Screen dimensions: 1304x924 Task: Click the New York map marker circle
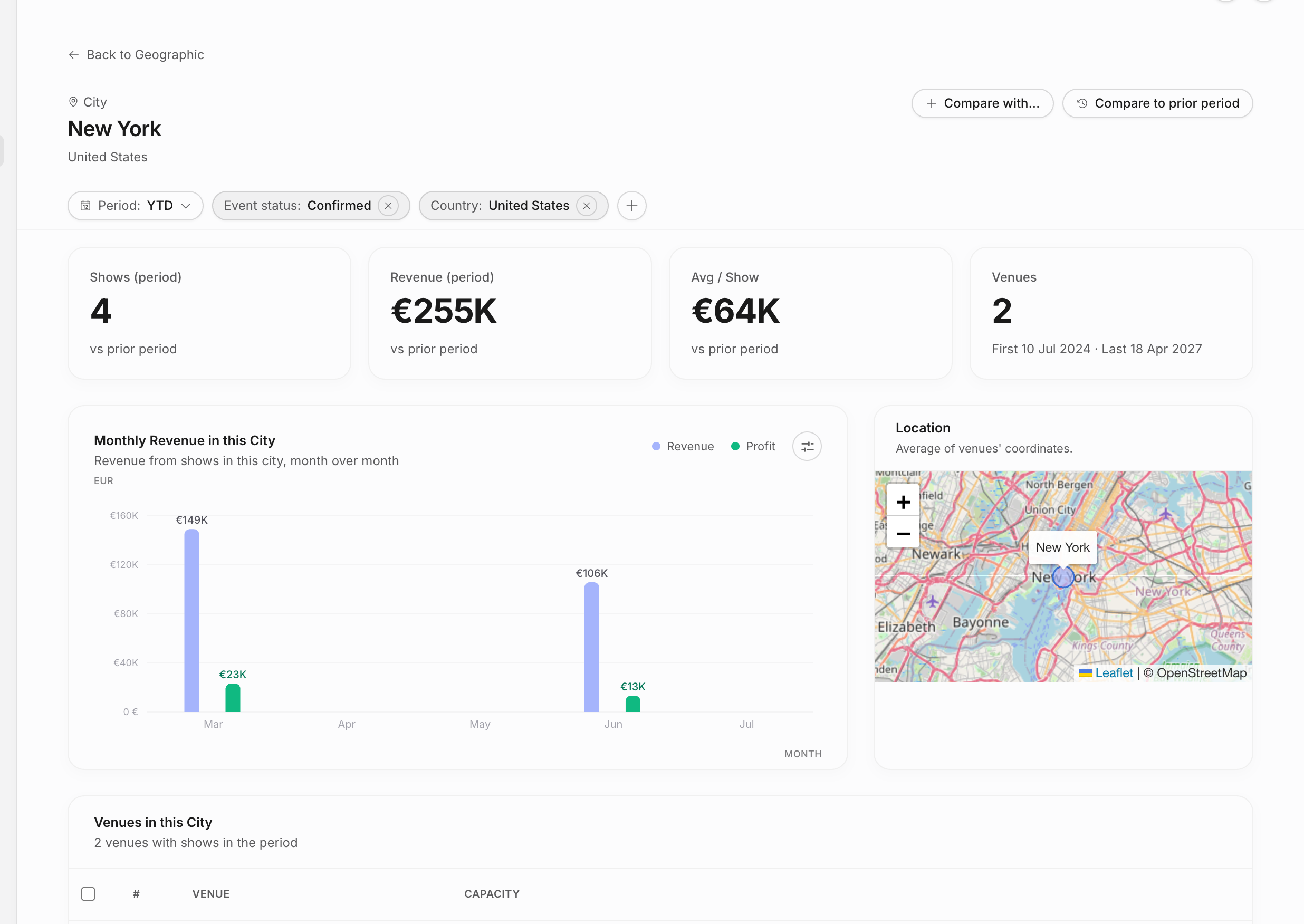(1063, 576)
